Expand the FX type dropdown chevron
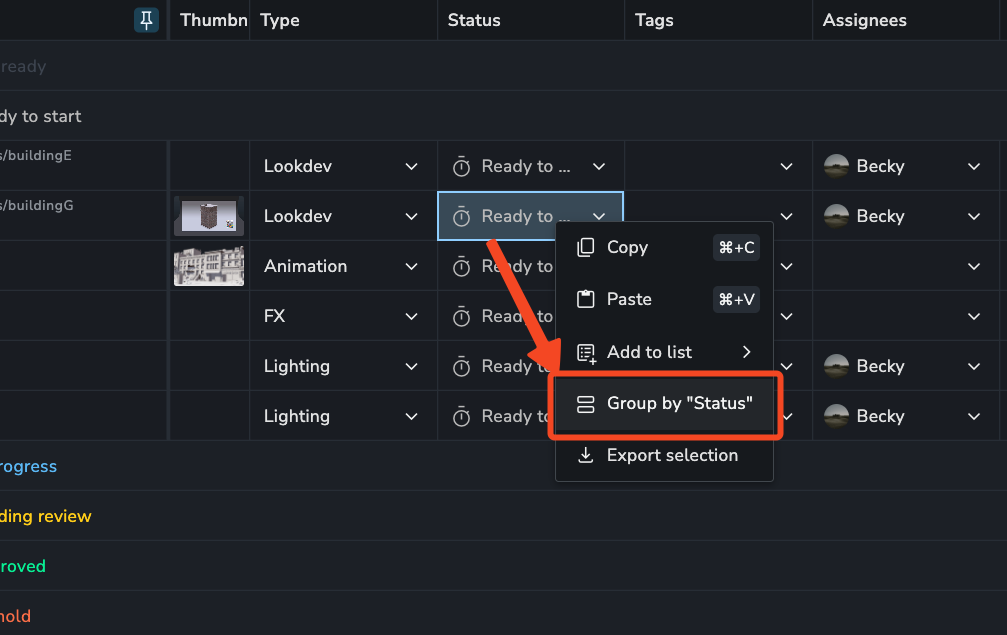 [x=411, y=316]
